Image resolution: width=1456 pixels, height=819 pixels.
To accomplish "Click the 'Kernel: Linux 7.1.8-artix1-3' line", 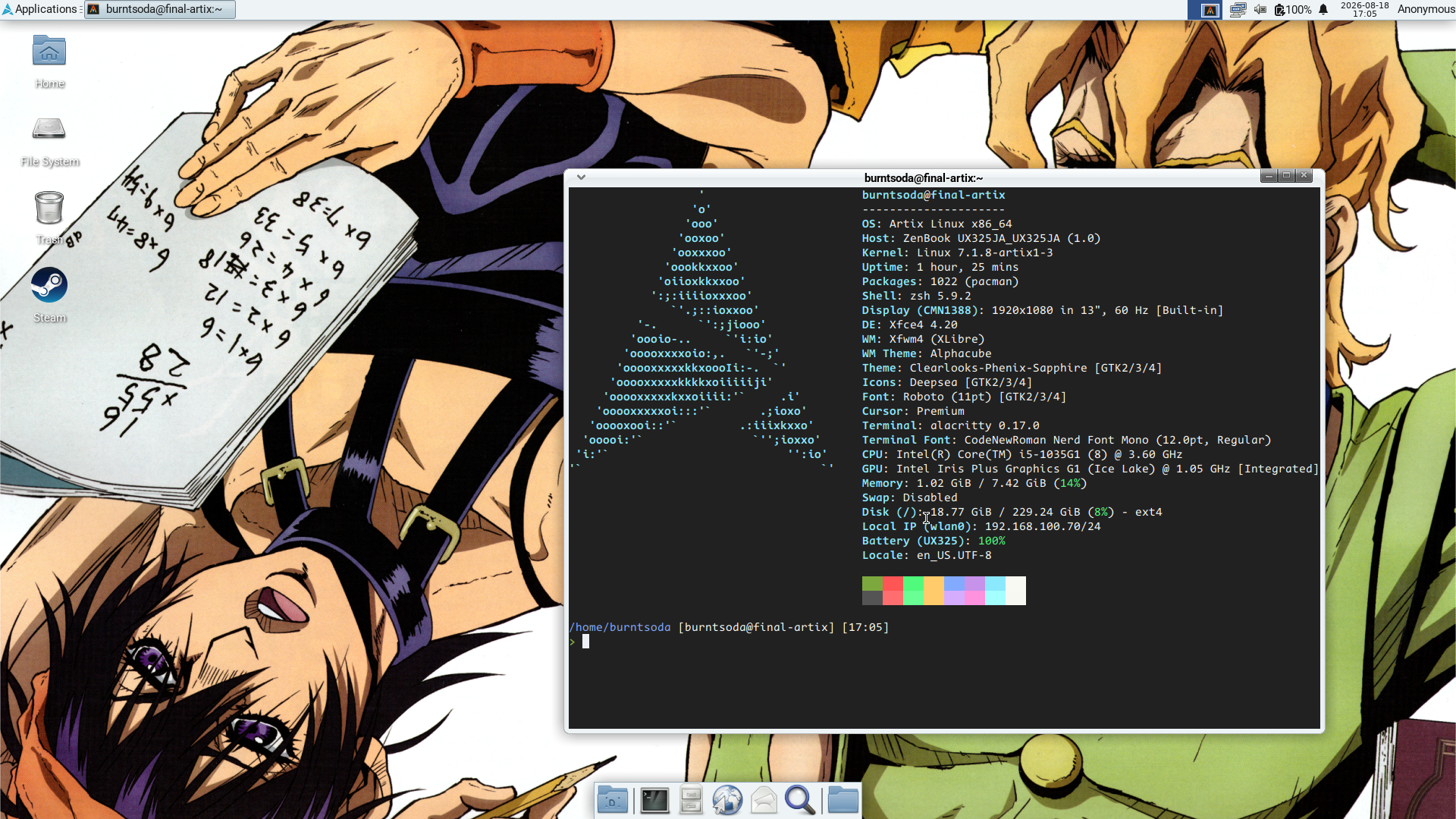I will (x=957, y=253).
